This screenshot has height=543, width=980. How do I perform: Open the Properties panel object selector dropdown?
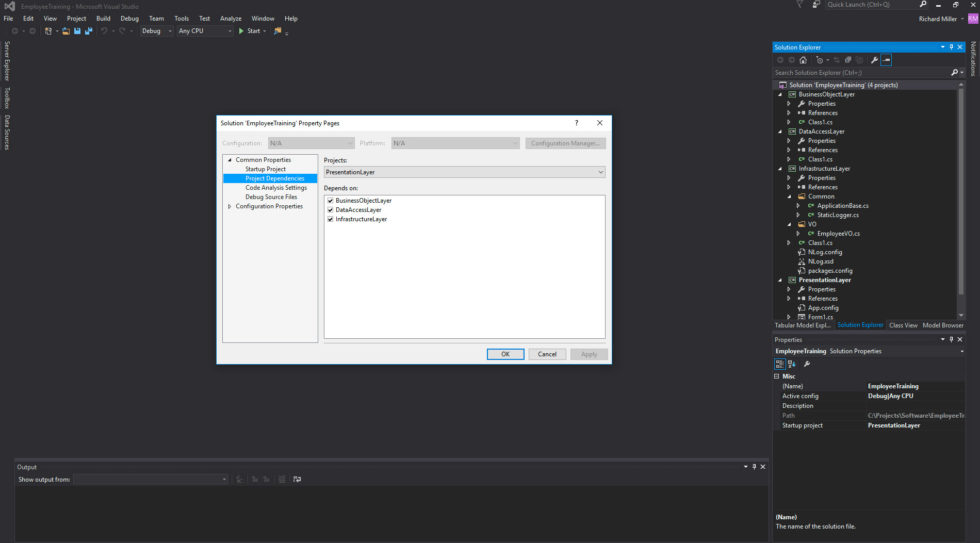962,351
